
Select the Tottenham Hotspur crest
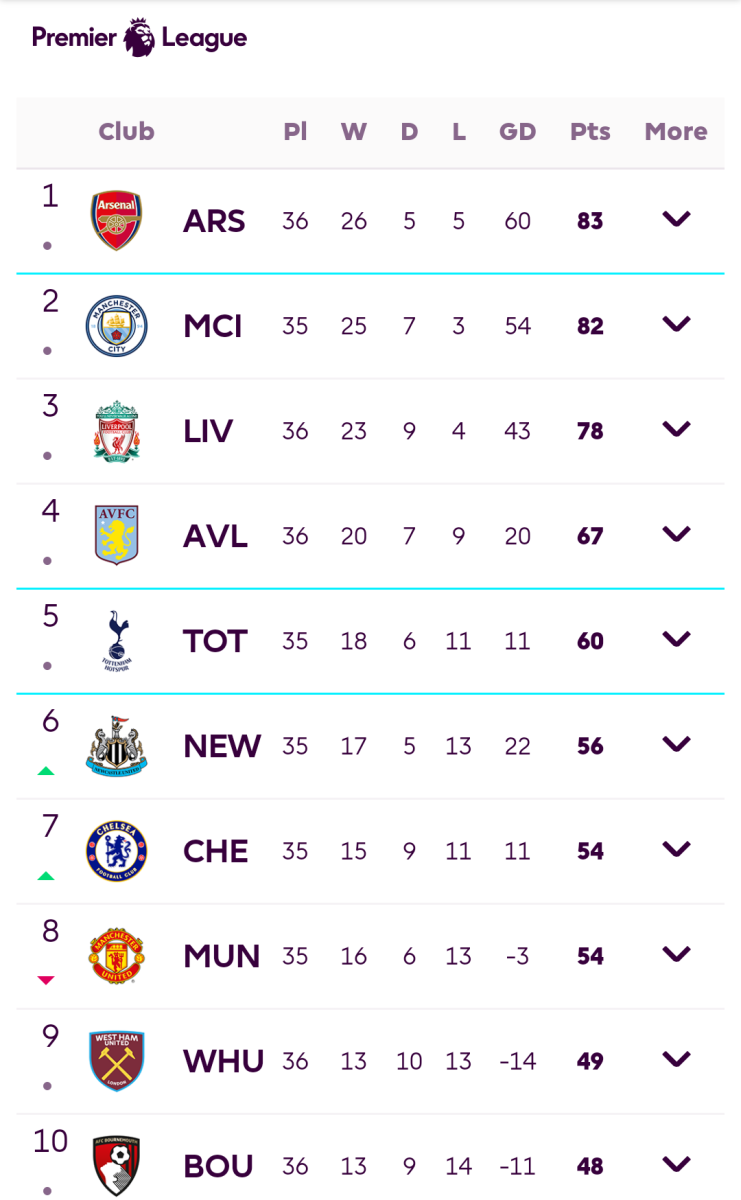click(117, 641)
